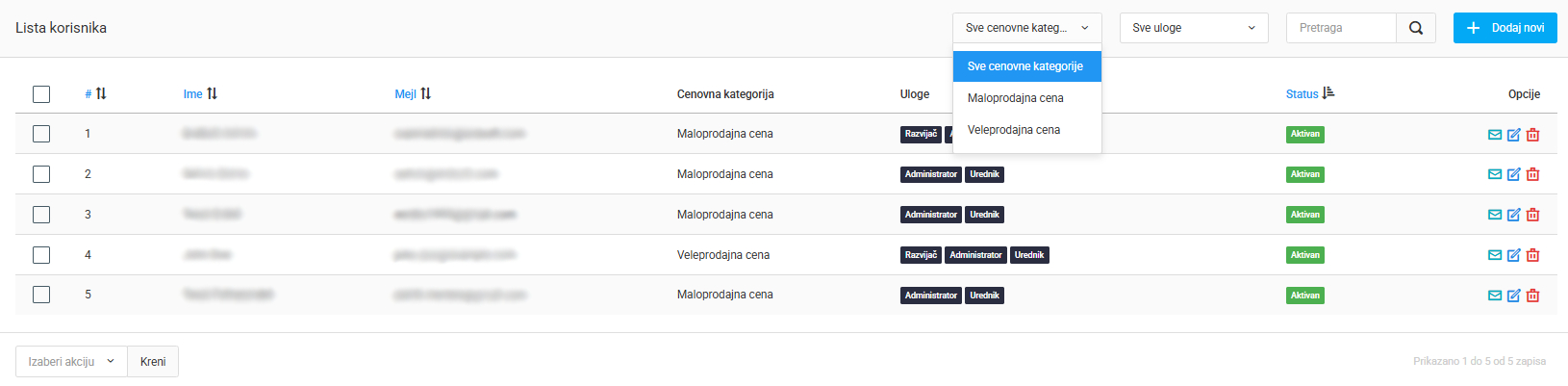1568x386 pixels.
Task: Delete user in row 1
Action: (1533, 135)
